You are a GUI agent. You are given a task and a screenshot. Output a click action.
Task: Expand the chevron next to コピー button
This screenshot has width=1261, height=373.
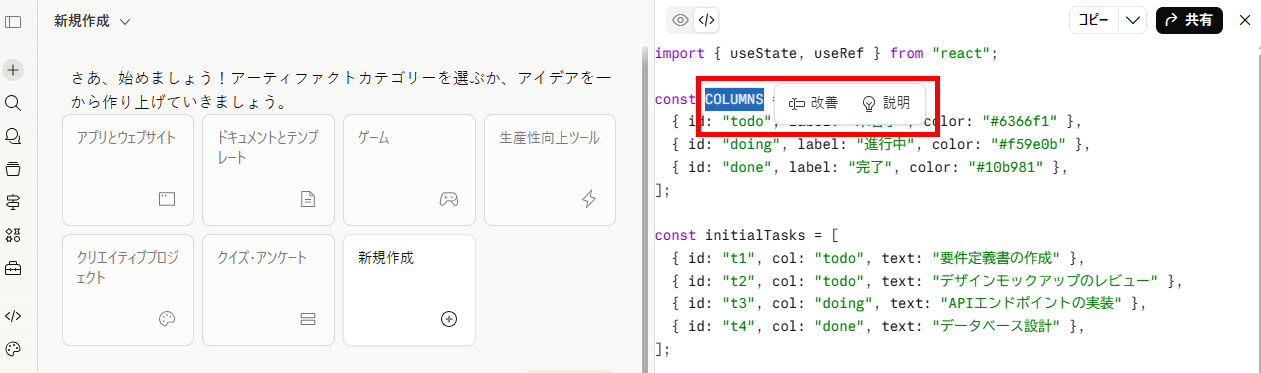1133,20
